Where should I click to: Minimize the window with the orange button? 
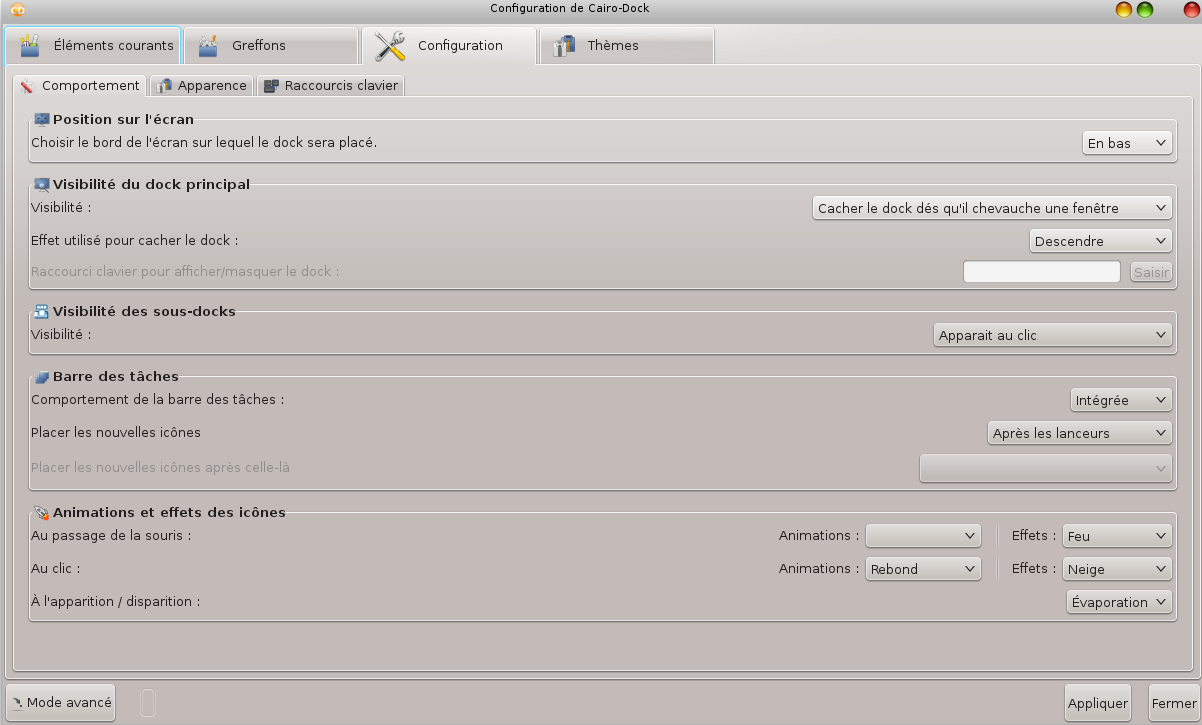1124,9
